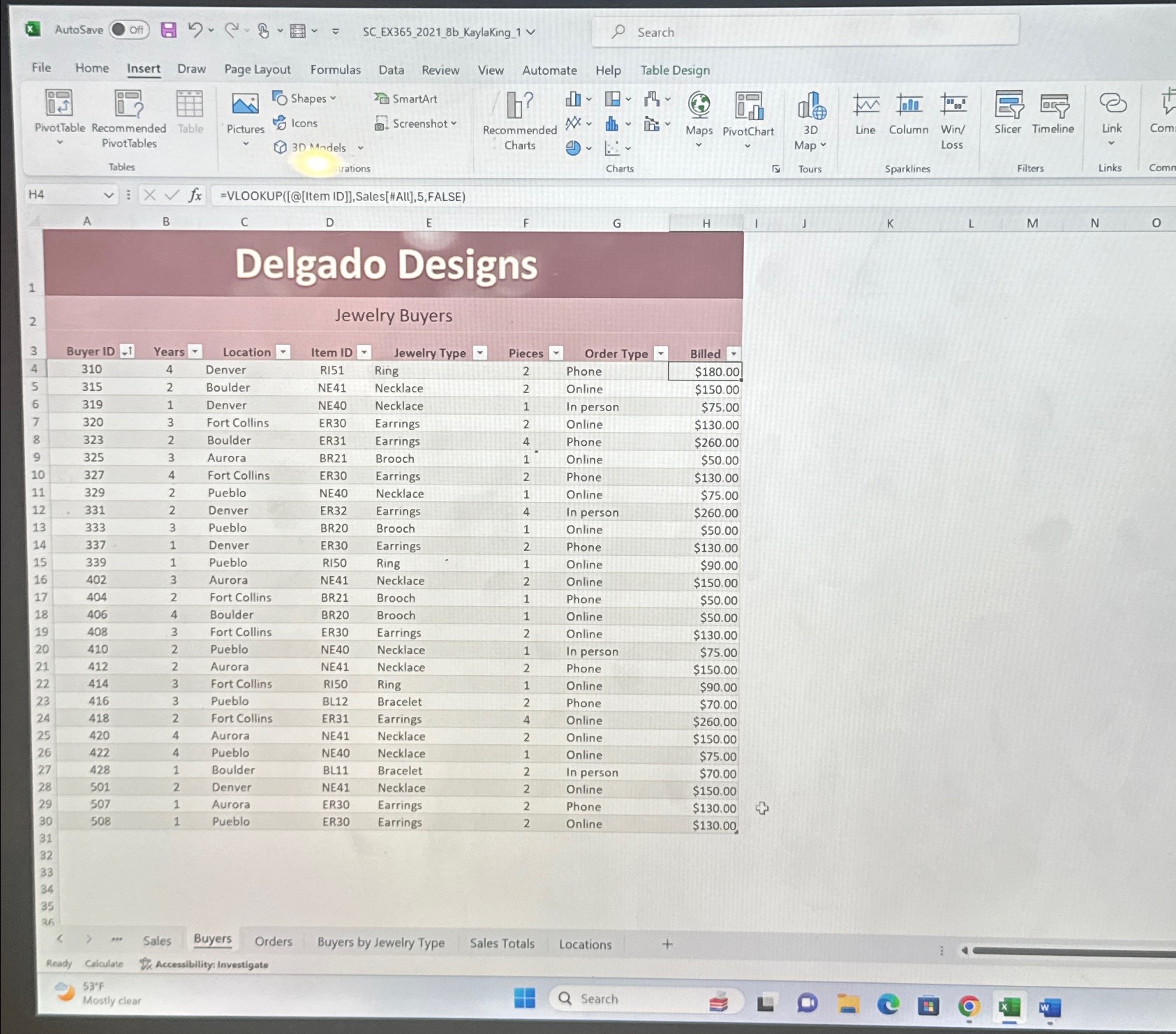
Task: Click the Save icon
Action: (168, 30)
